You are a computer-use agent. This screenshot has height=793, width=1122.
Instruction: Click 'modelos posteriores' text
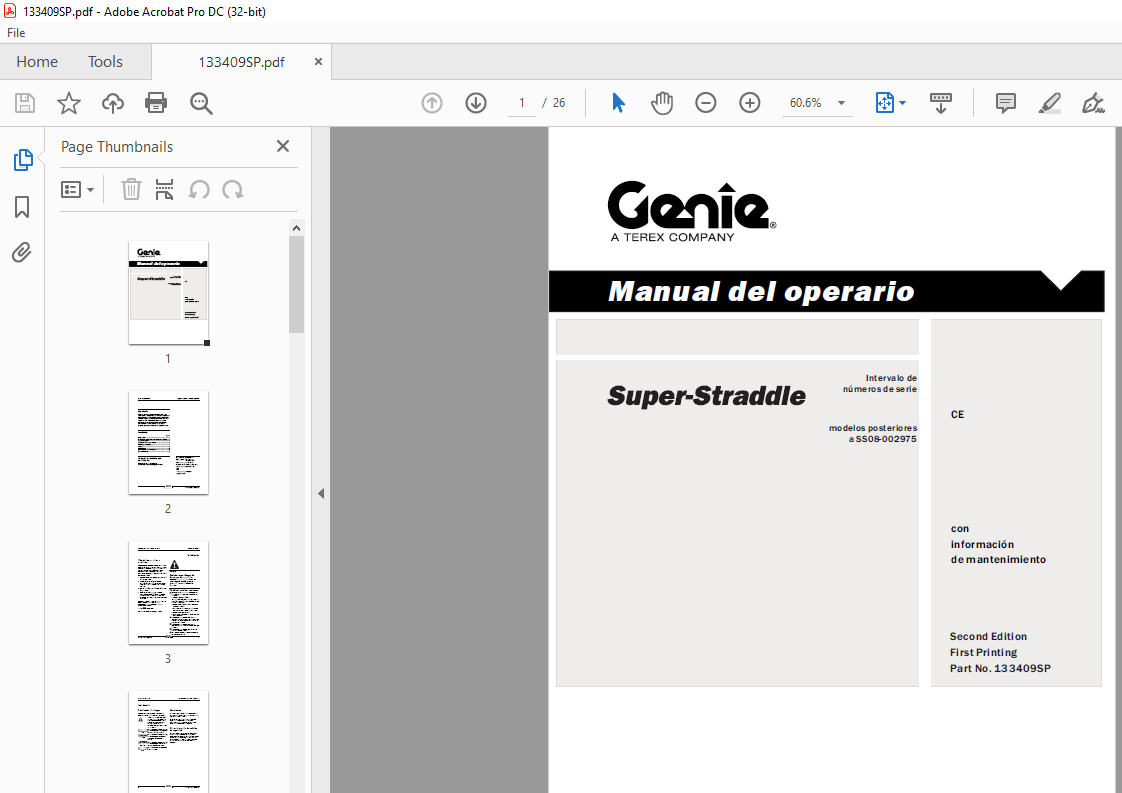(873, 428)
